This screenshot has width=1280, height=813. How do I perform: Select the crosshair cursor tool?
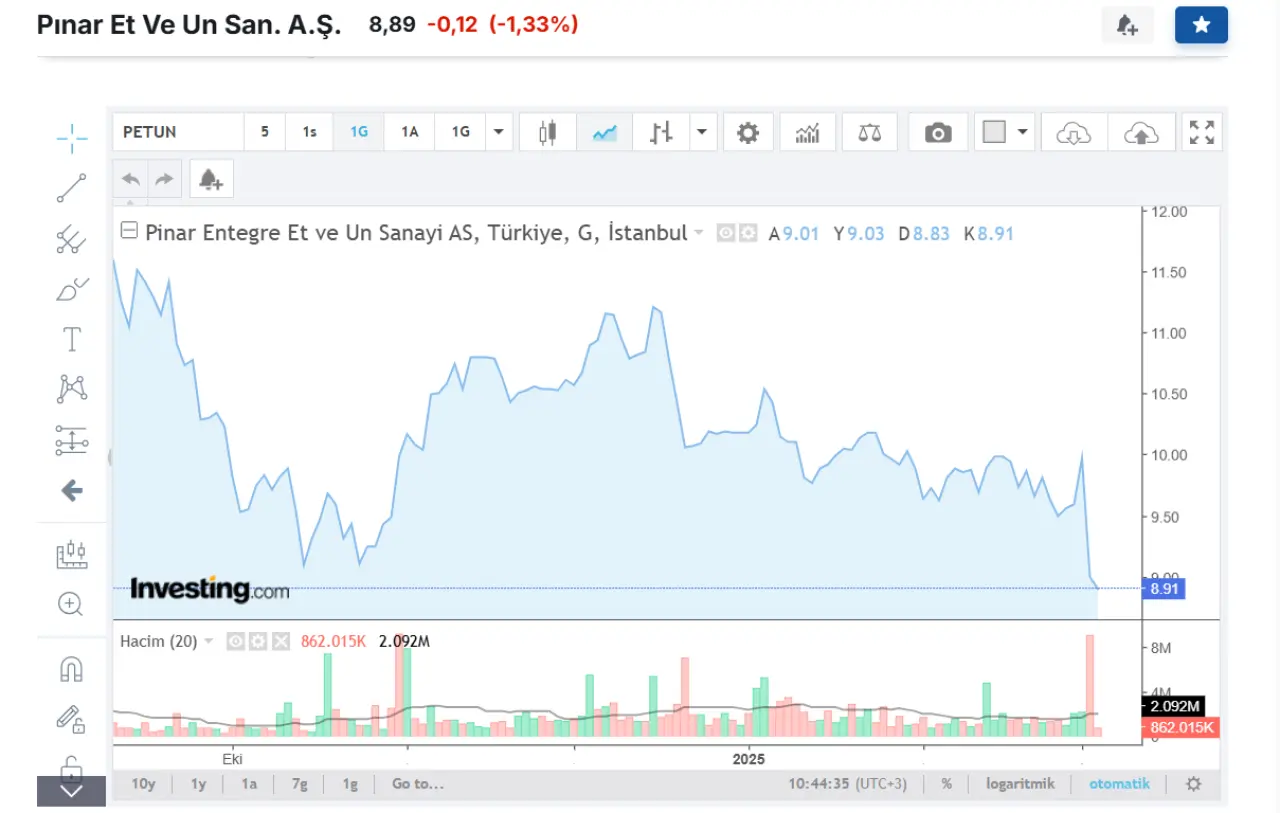tap(71, 138)
